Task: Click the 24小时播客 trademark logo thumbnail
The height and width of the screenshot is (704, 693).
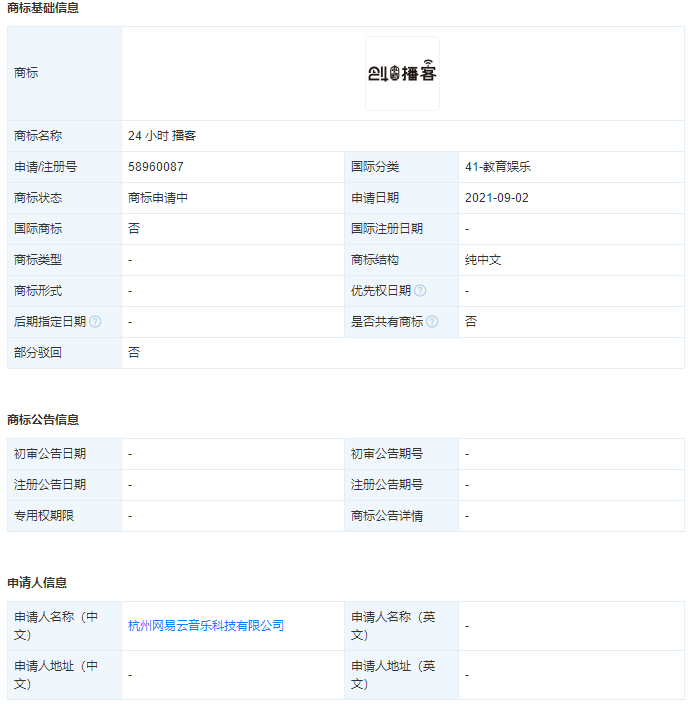Action: (402, 73)
